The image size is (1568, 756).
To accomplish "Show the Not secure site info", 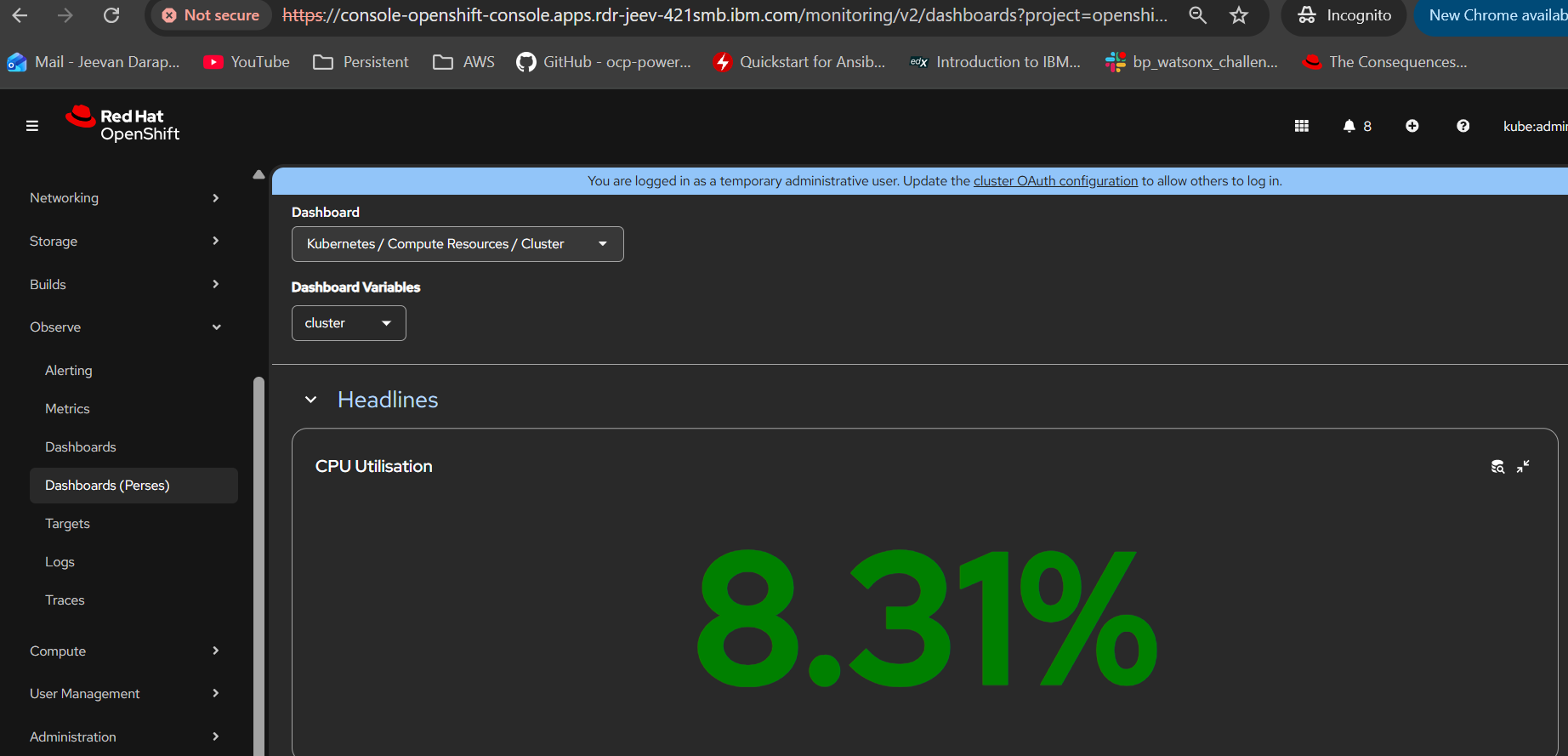I will 211,15.
